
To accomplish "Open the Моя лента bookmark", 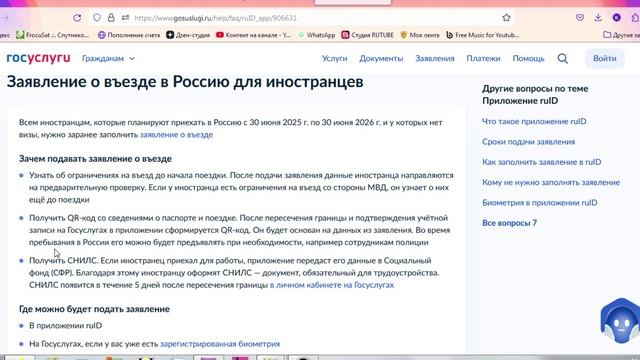I will pos(420,35).
